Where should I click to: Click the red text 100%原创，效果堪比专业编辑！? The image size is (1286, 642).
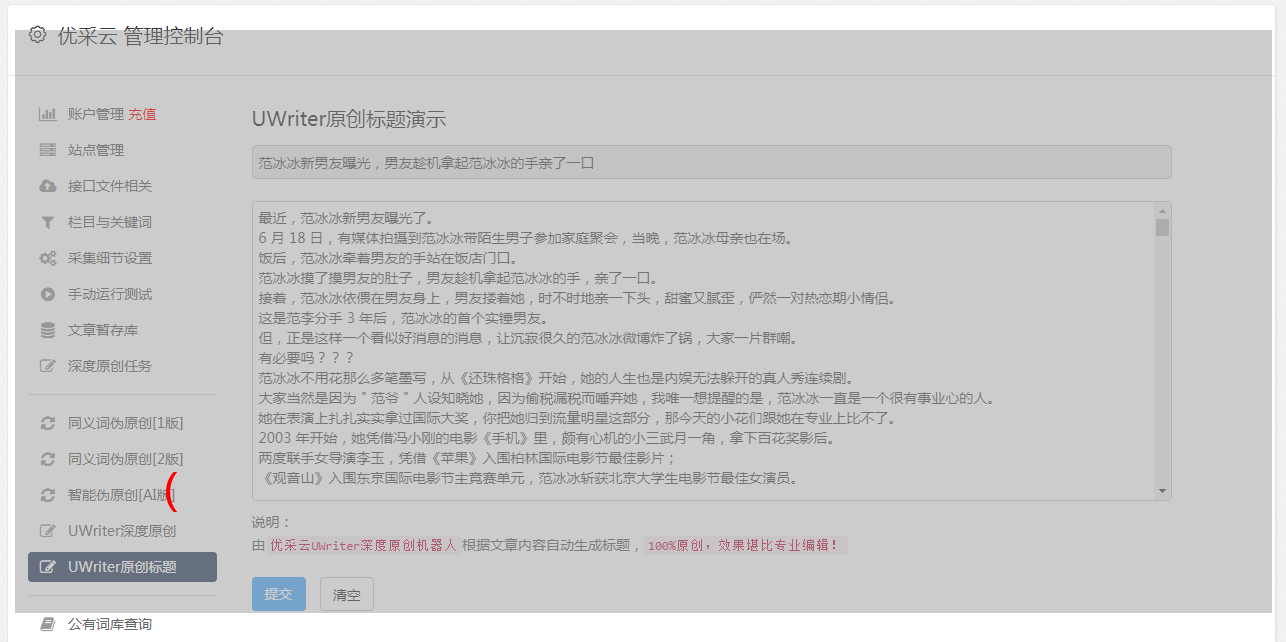(x=743, y=546)
